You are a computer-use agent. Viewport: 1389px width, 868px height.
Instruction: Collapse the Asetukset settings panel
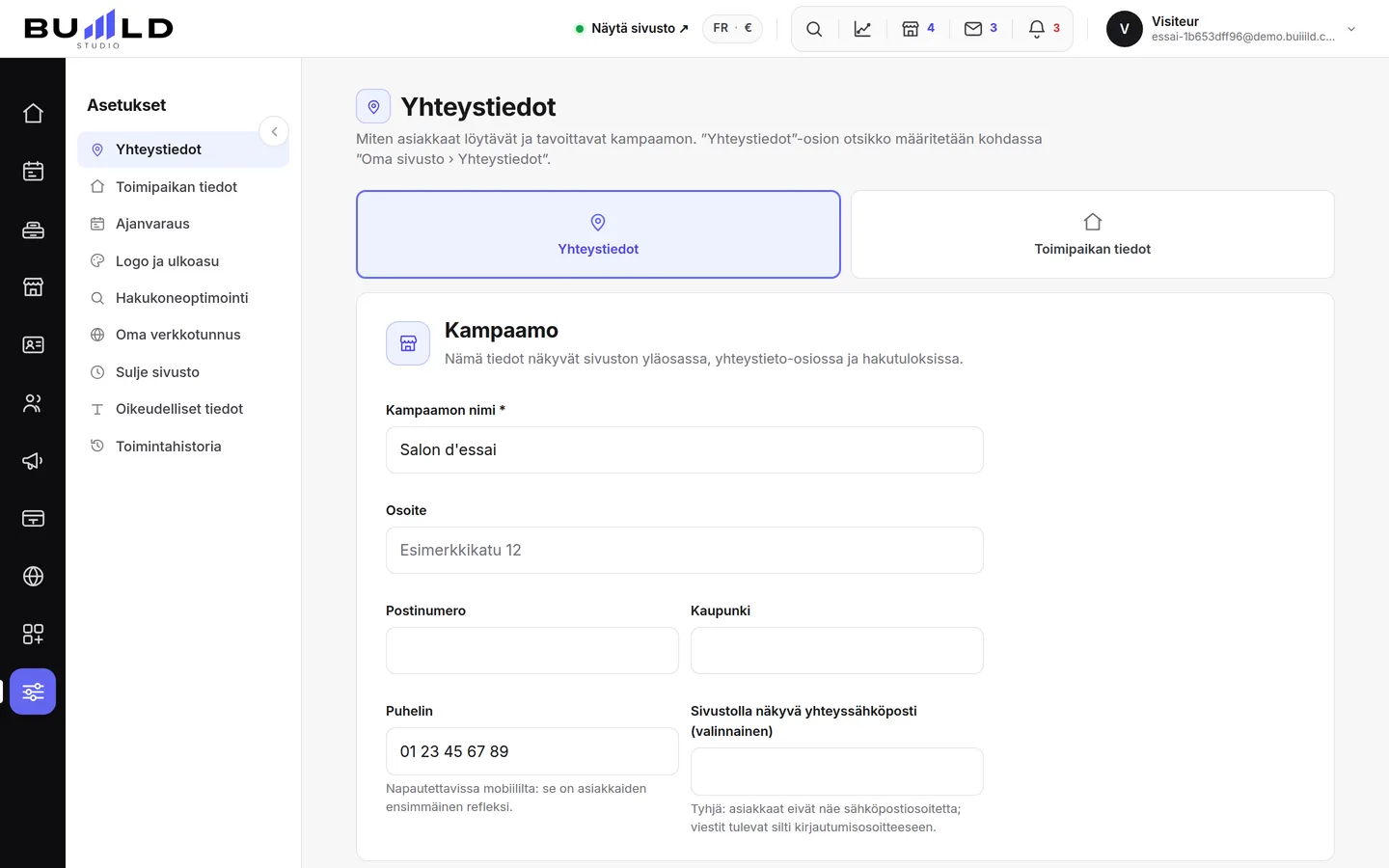pos(274,131)
